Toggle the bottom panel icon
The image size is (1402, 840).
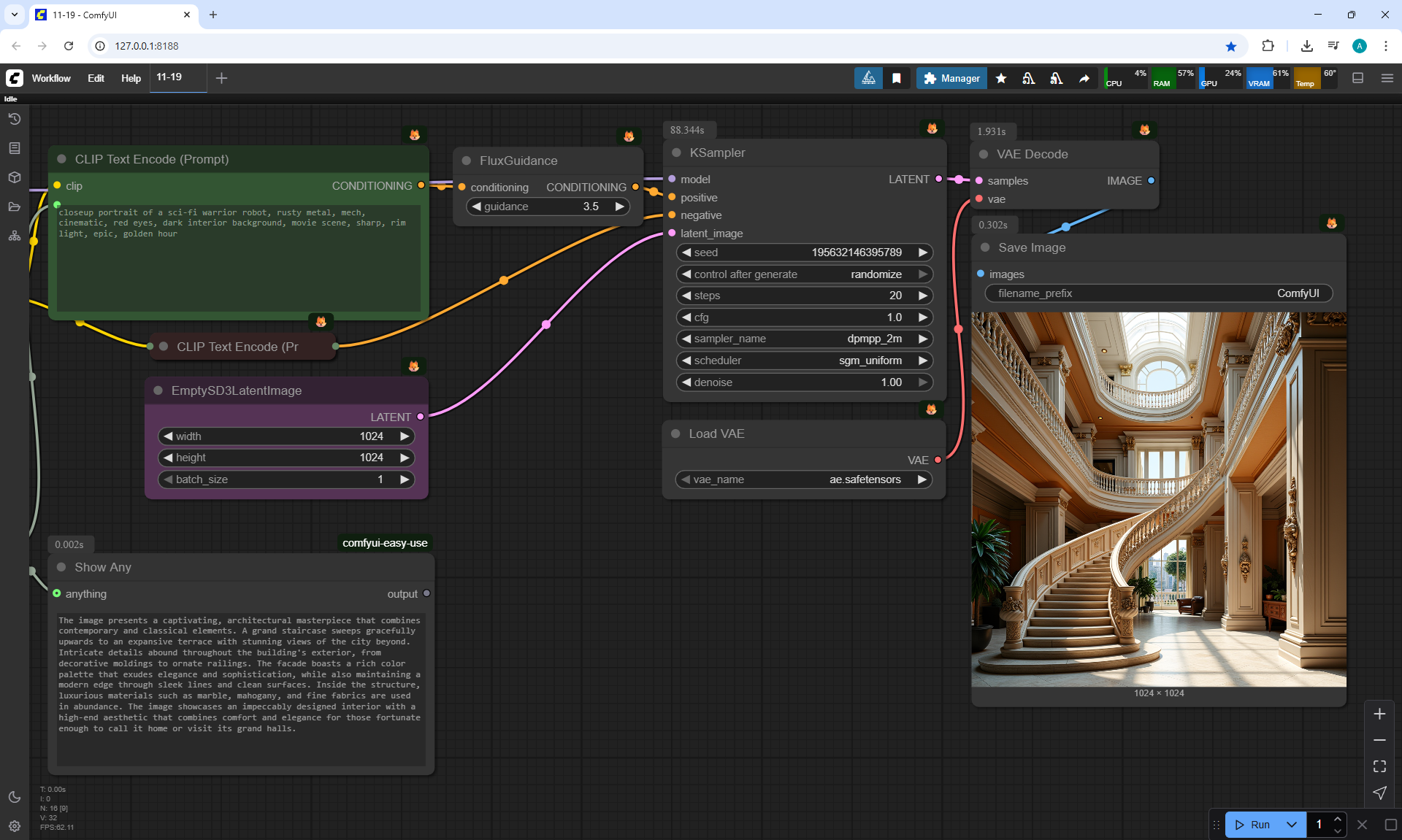(1357, 78)
